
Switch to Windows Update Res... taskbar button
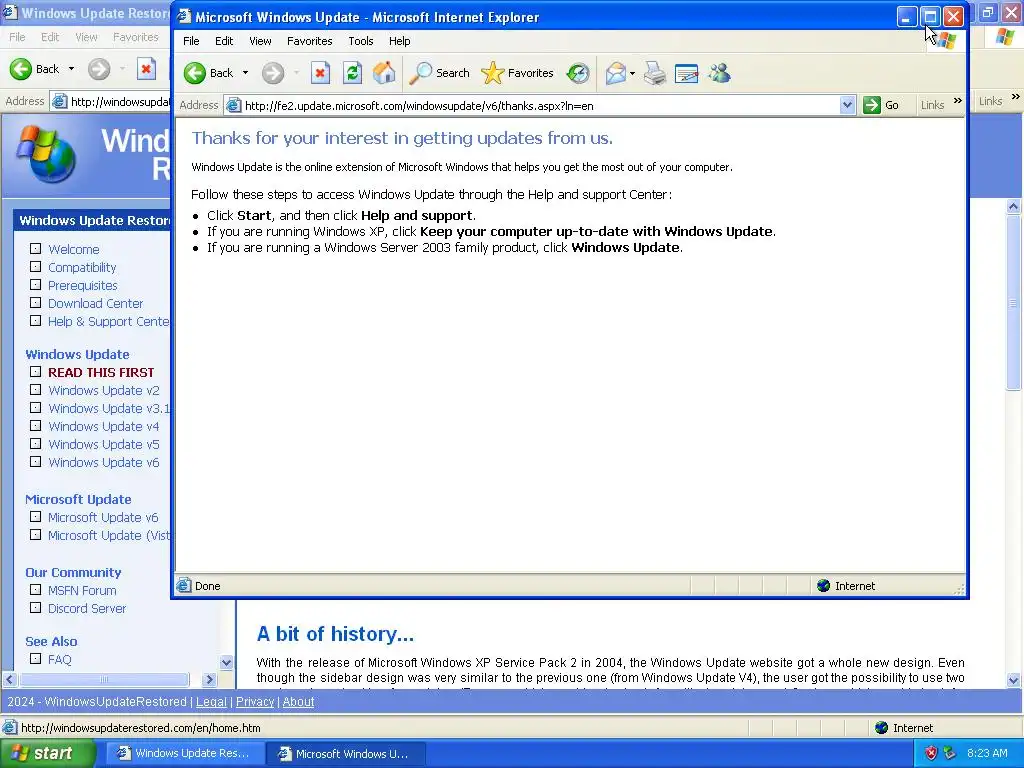pyautogui.click(x=184, y=754)
